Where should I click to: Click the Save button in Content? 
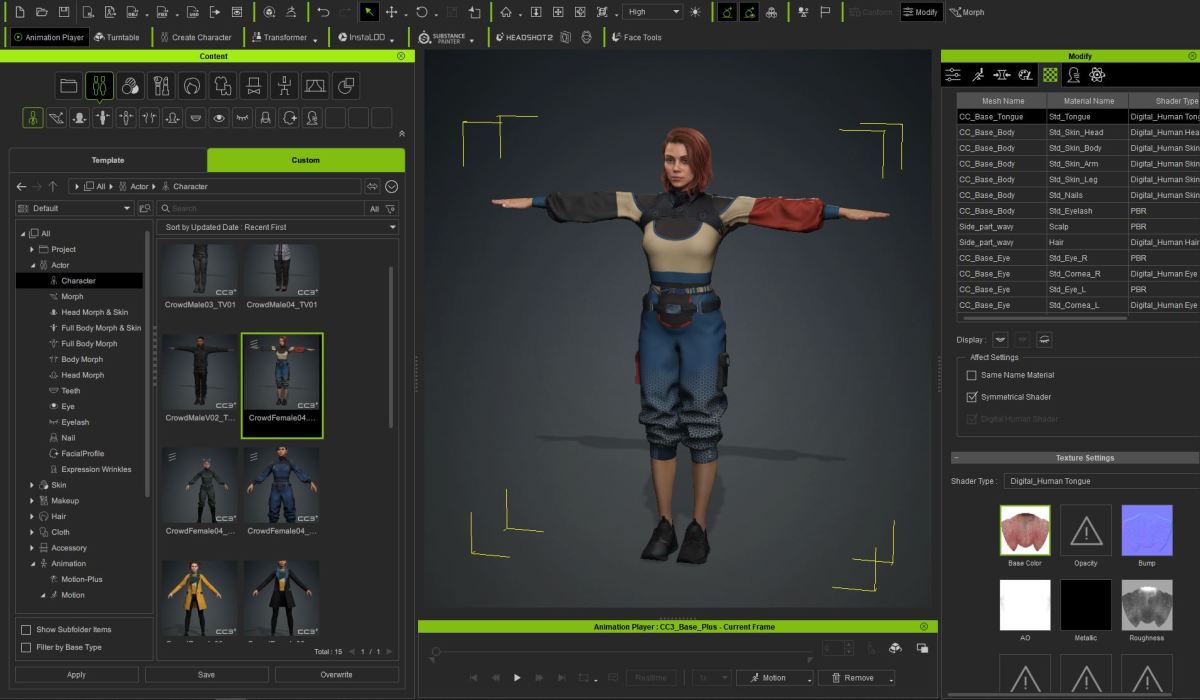(x=206, y=675)
